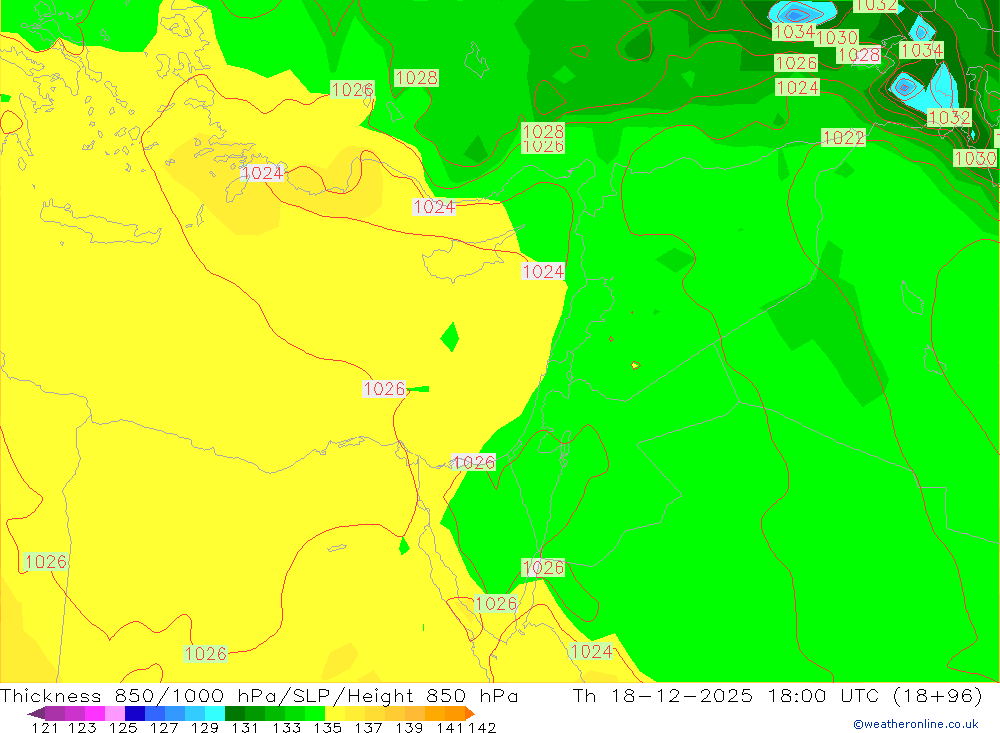Click the 1024 label over the Aegean islands
Screen dimensions: 1000x733
pyautogui.click(x=262, y=173)
